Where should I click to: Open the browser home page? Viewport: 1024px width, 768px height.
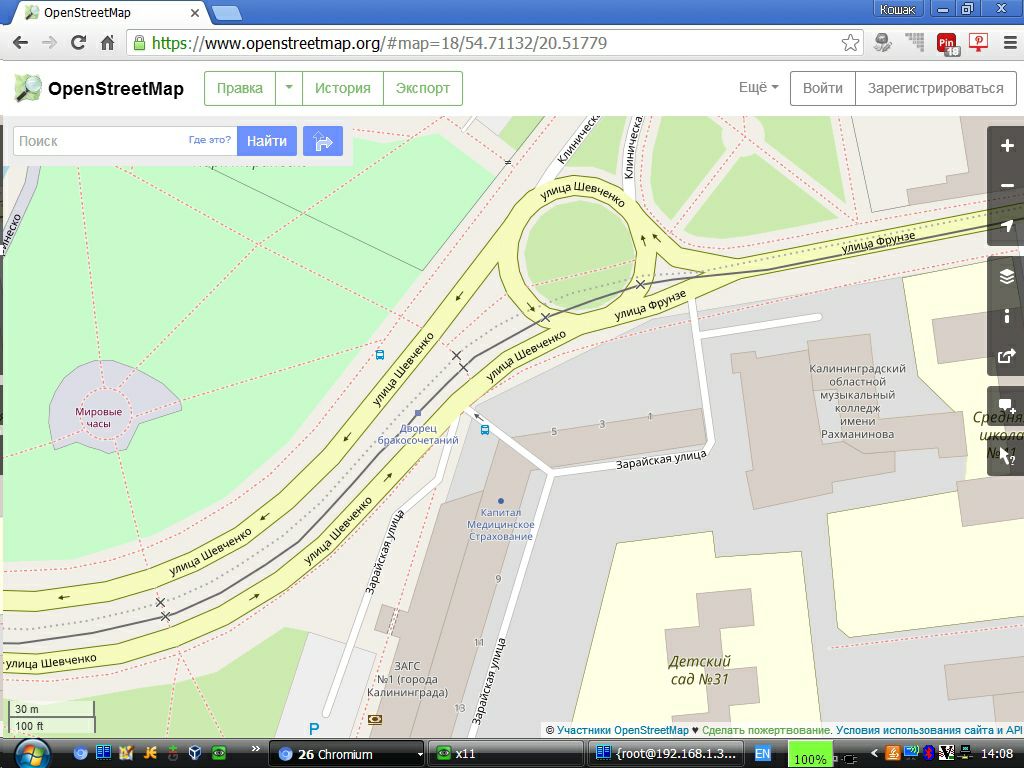point(108,43)
